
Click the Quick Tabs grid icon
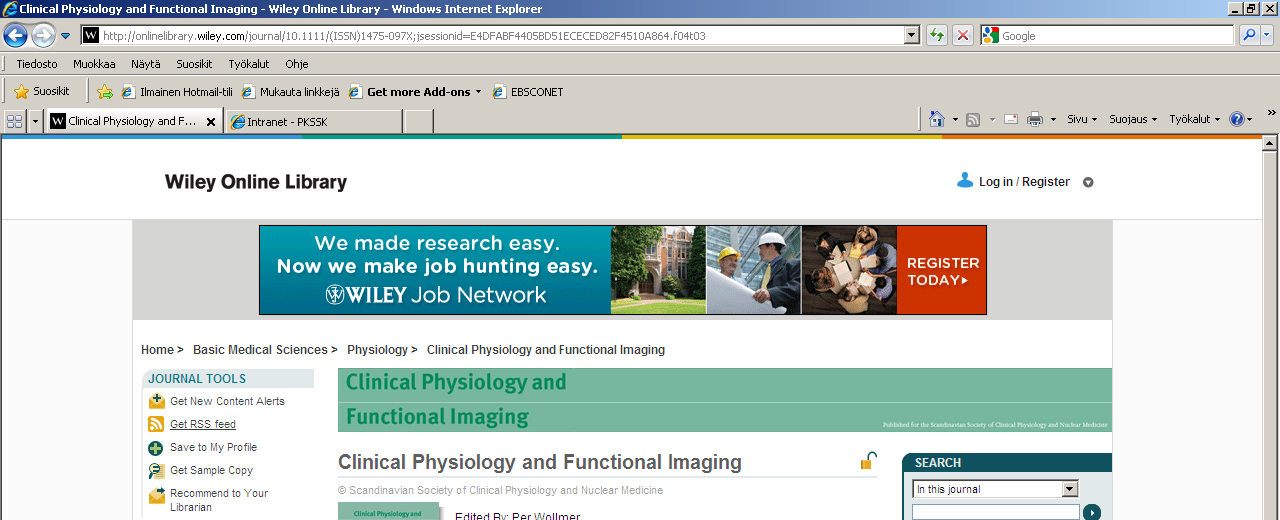click(x=15, y=121)
